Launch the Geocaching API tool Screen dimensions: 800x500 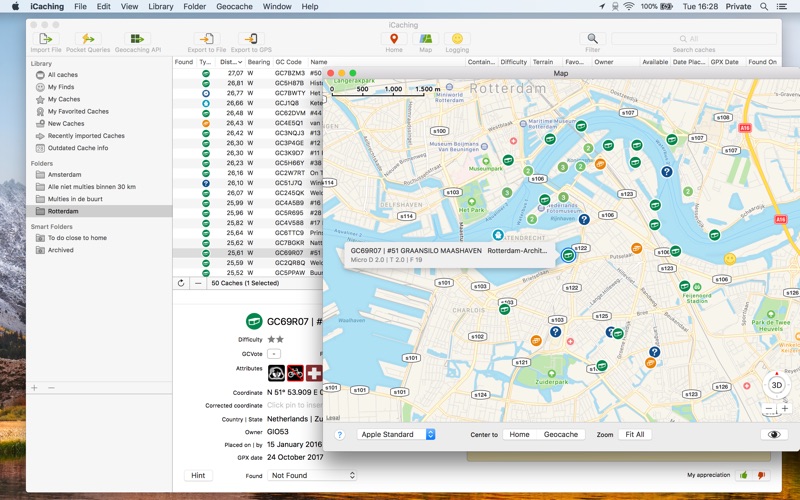pos(137,39)
